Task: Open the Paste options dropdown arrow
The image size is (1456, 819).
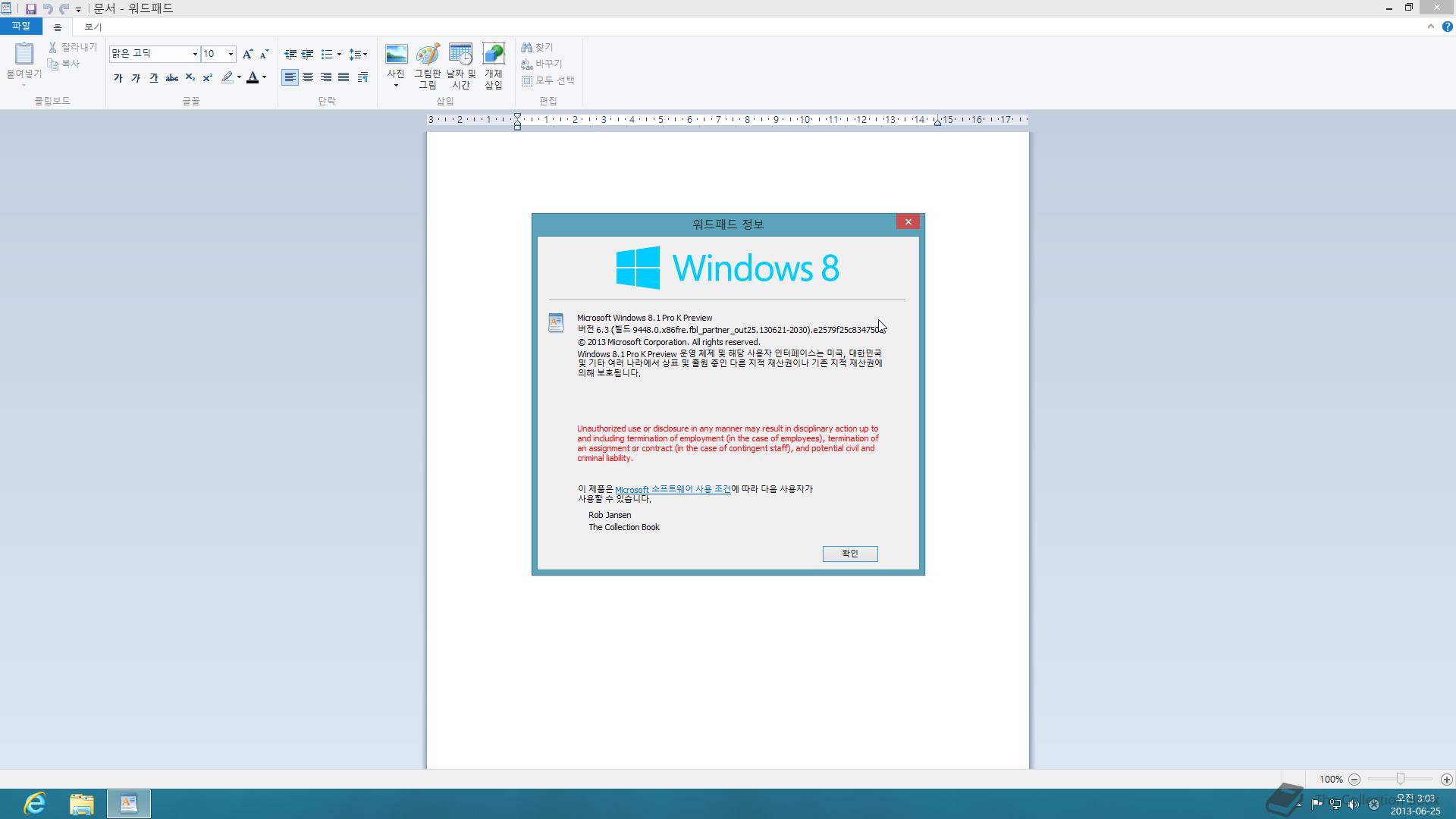Action: tap(24, 85)
